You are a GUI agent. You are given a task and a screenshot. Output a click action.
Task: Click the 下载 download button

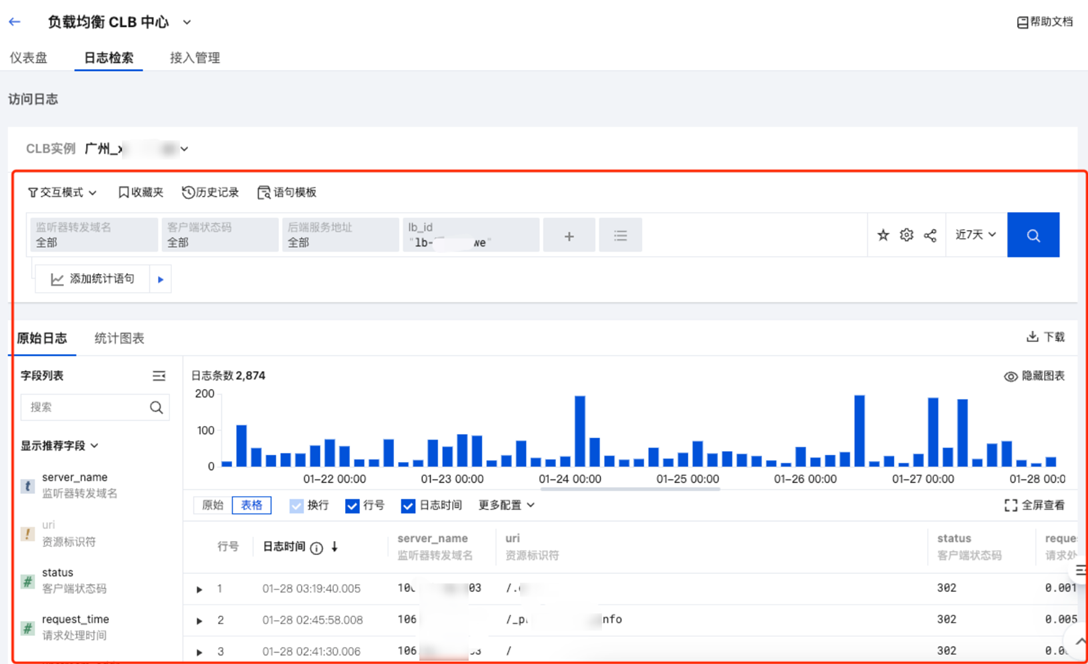(1045, 337)
